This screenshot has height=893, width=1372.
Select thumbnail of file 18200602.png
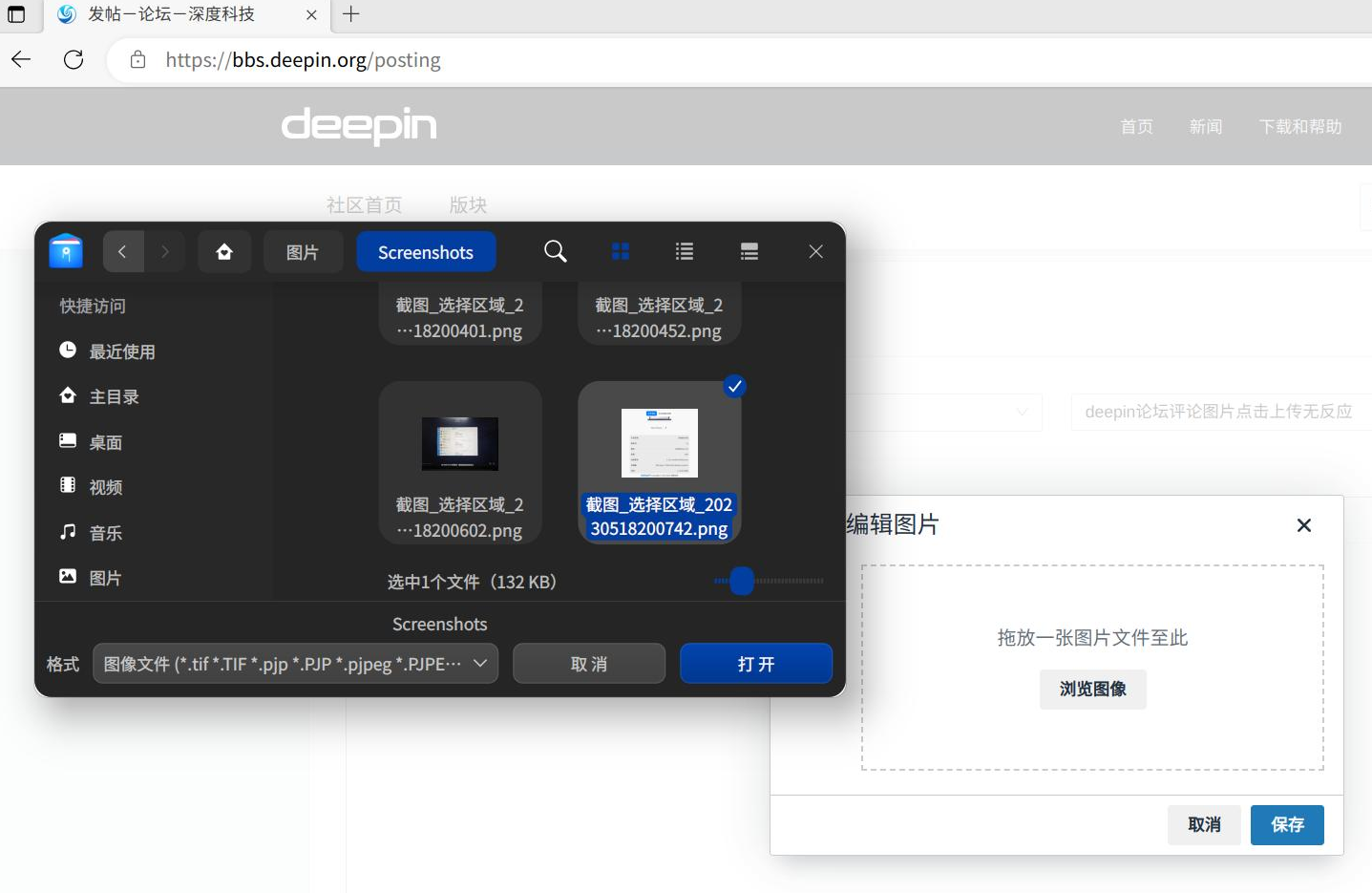pyautogui.click(x=460, y=443)
